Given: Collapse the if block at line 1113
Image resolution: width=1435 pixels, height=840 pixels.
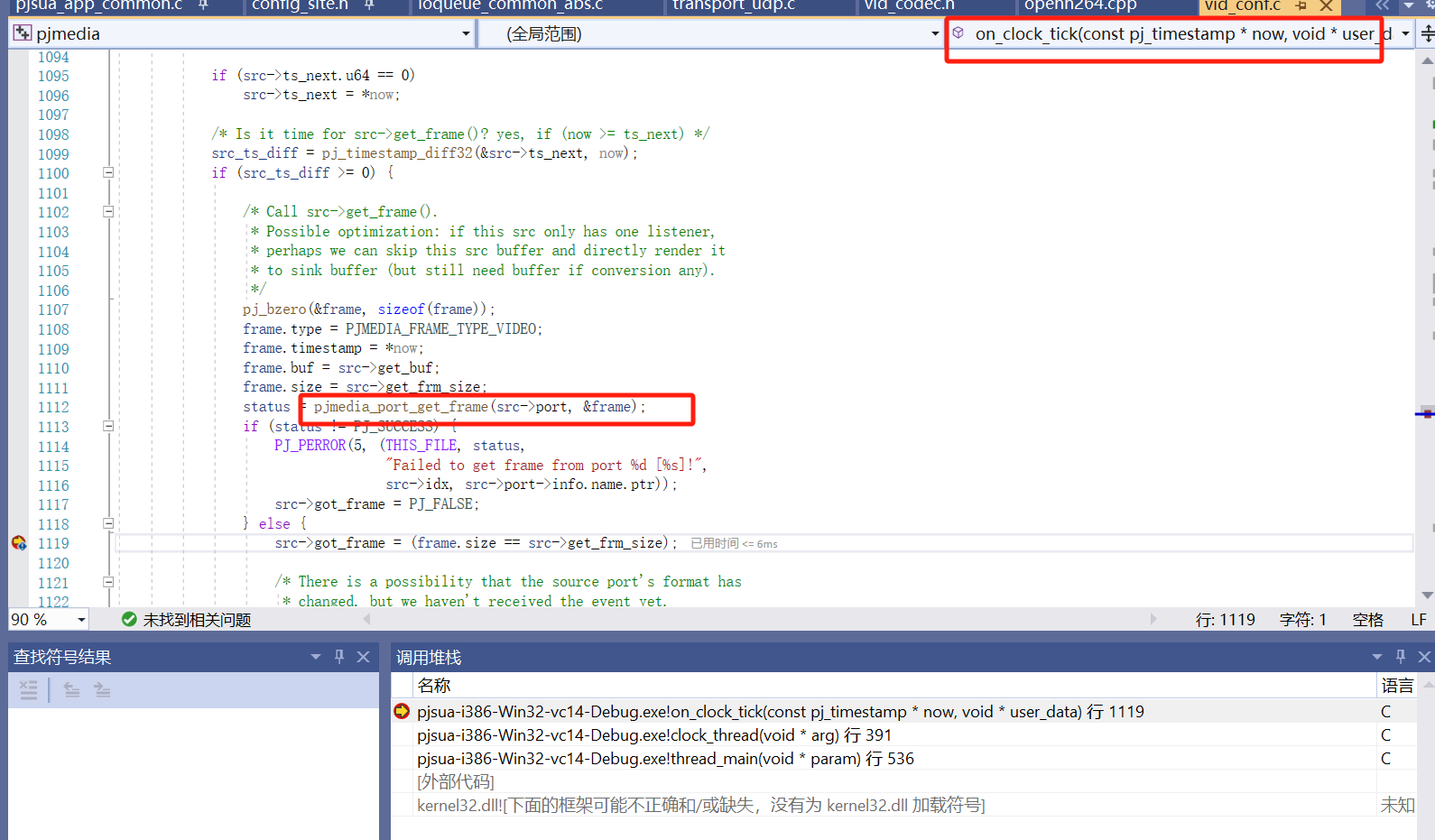Looking at the screenshot, I should click(x=108, y=426).
